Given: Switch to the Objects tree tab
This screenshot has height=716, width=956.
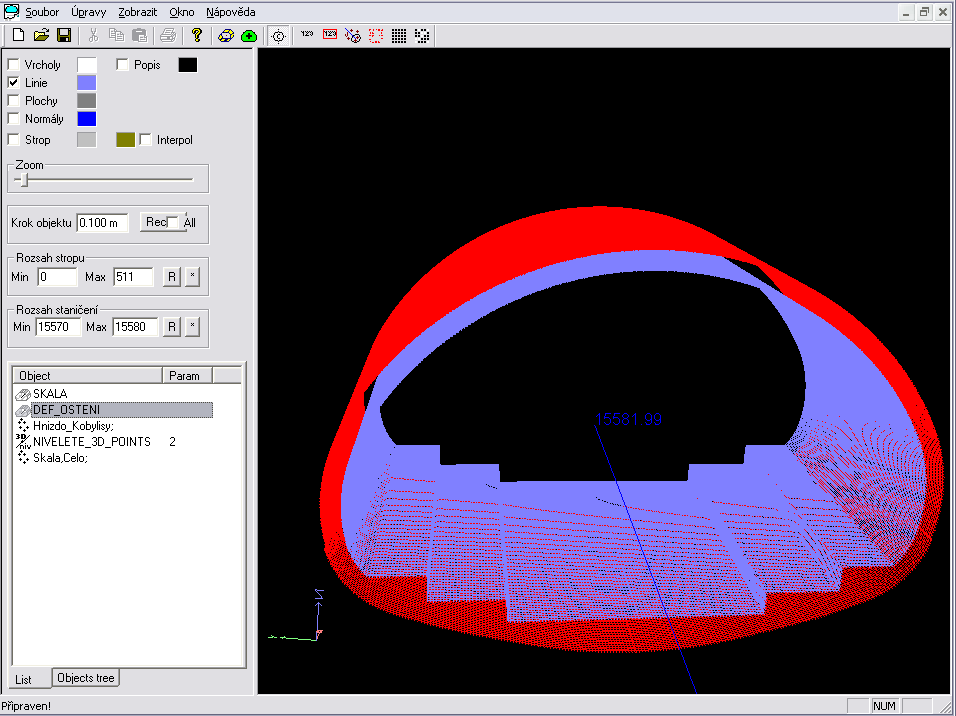Looking at the screenshot, I should 86,678.
